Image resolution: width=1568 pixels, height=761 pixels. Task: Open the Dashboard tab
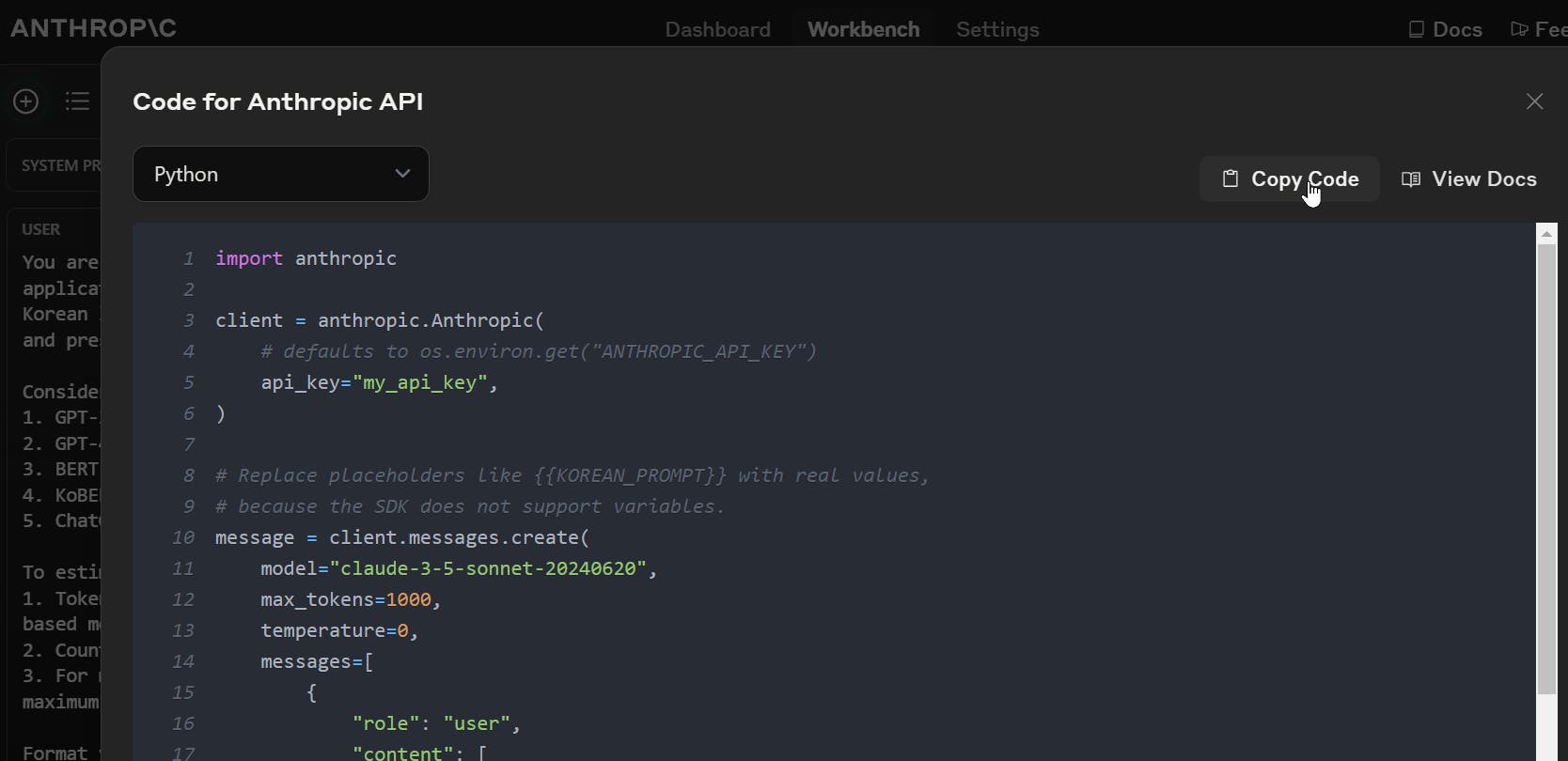pyautogui.click(x=717, y=29)
